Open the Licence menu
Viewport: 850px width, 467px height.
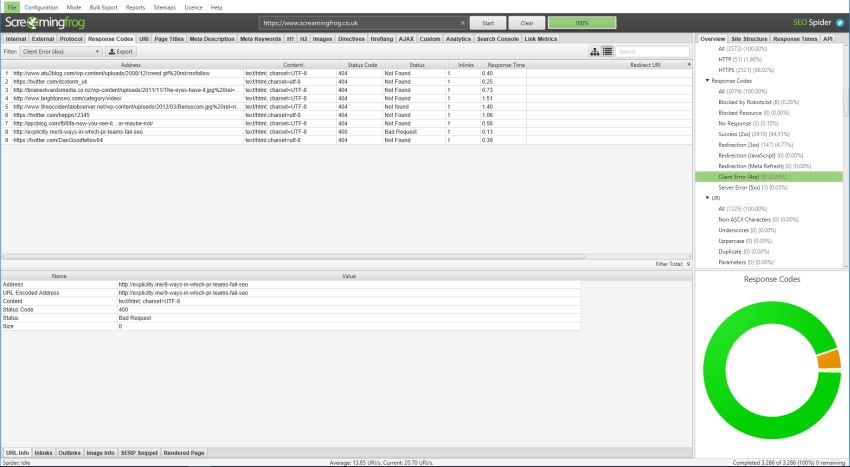[x=194, y=8]
